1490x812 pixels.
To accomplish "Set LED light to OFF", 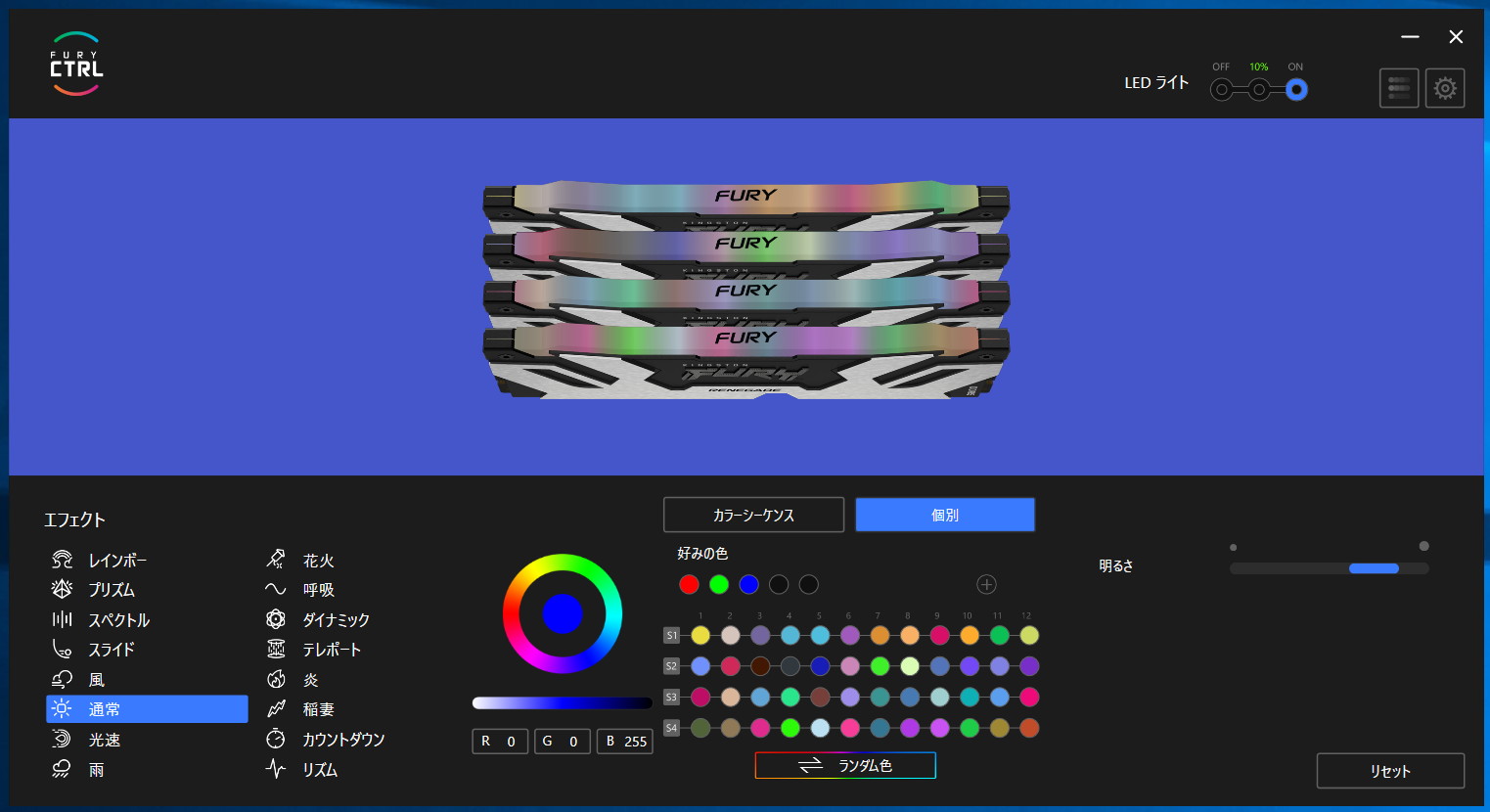I will pos(1221,90).
